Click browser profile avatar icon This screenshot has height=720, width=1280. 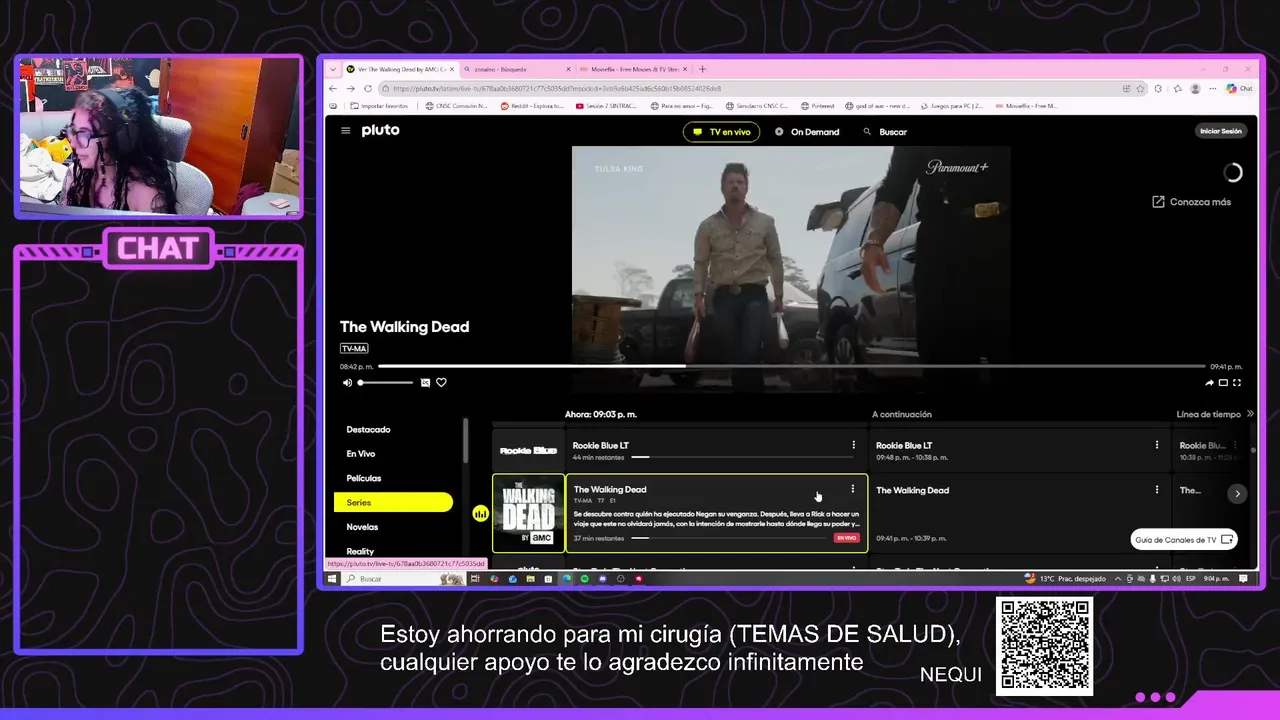(1195, 88)
